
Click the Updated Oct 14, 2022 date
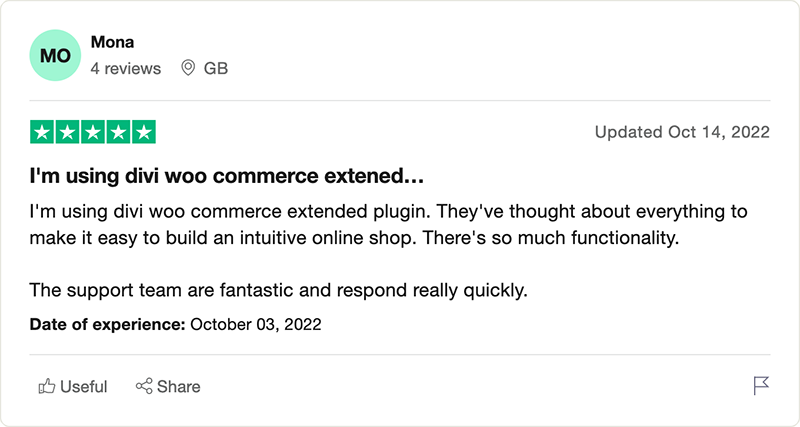(x=682, y=132)
